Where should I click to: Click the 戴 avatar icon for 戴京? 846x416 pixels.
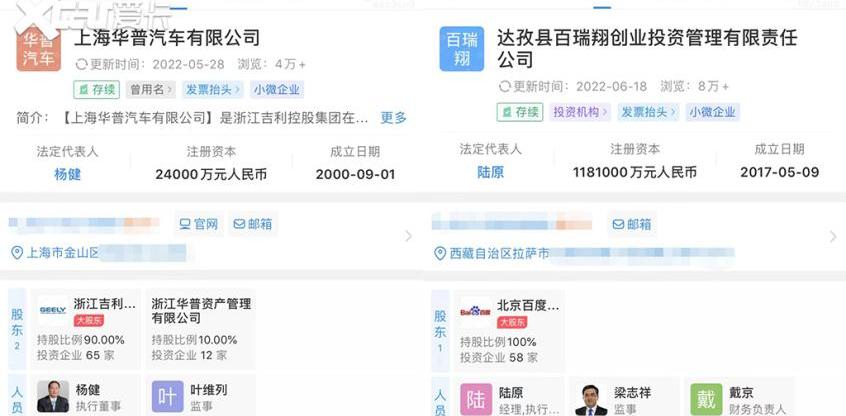[706, 398]
